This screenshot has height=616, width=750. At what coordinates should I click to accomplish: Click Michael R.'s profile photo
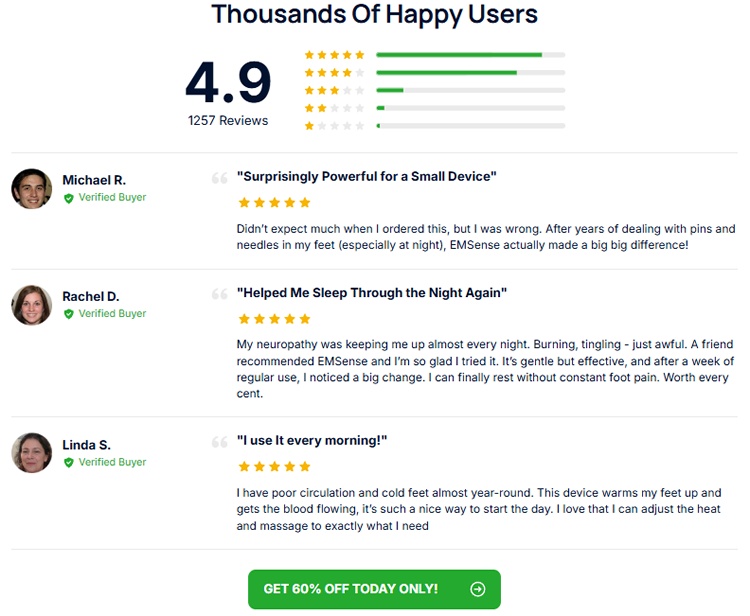click(x=32, y=188)
